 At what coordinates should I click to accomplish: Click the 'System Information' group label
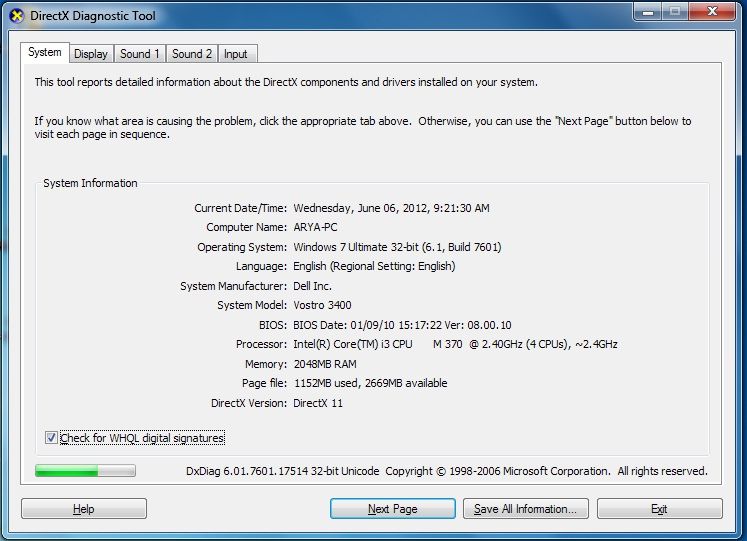(91, 183)
